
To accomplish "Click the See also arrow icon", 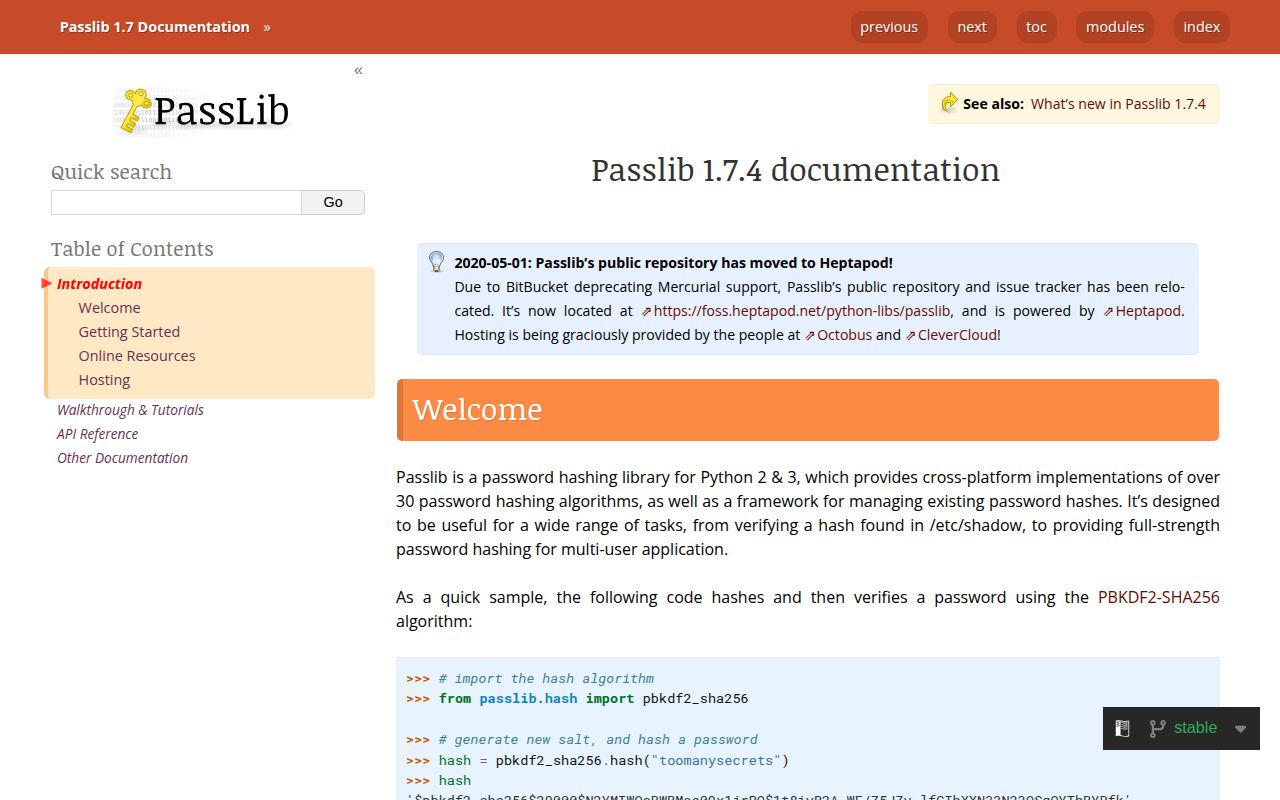I will tap(949, 103).
